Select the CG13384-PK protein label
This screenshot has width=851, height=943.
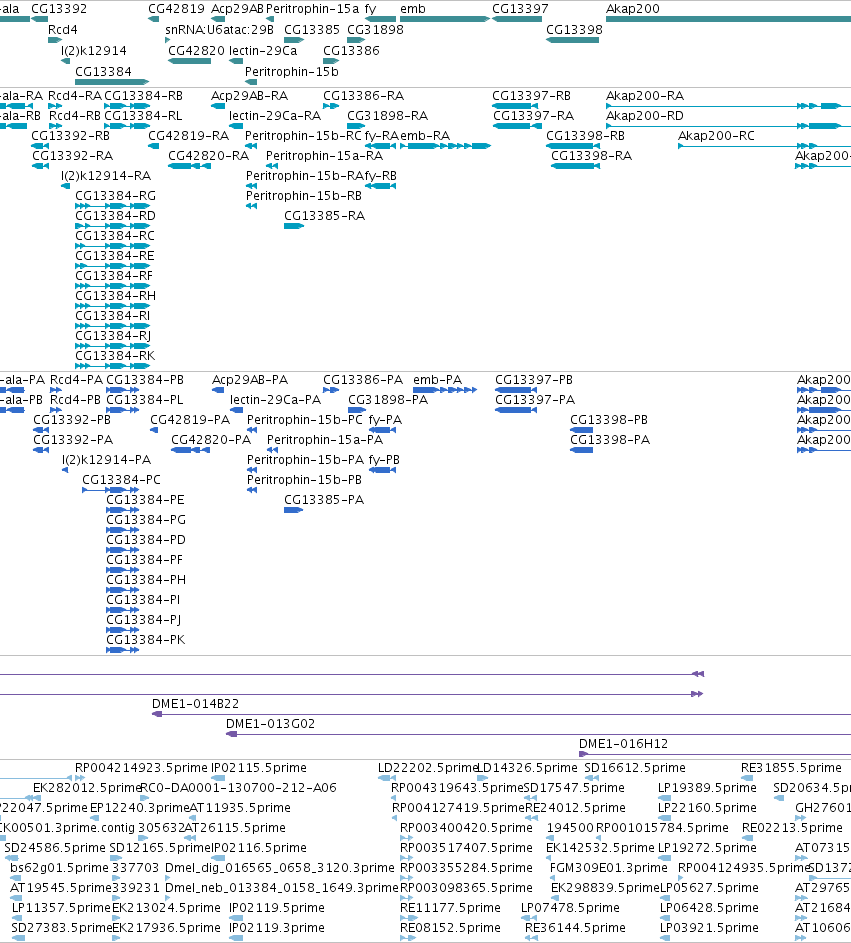click(146, 639)
